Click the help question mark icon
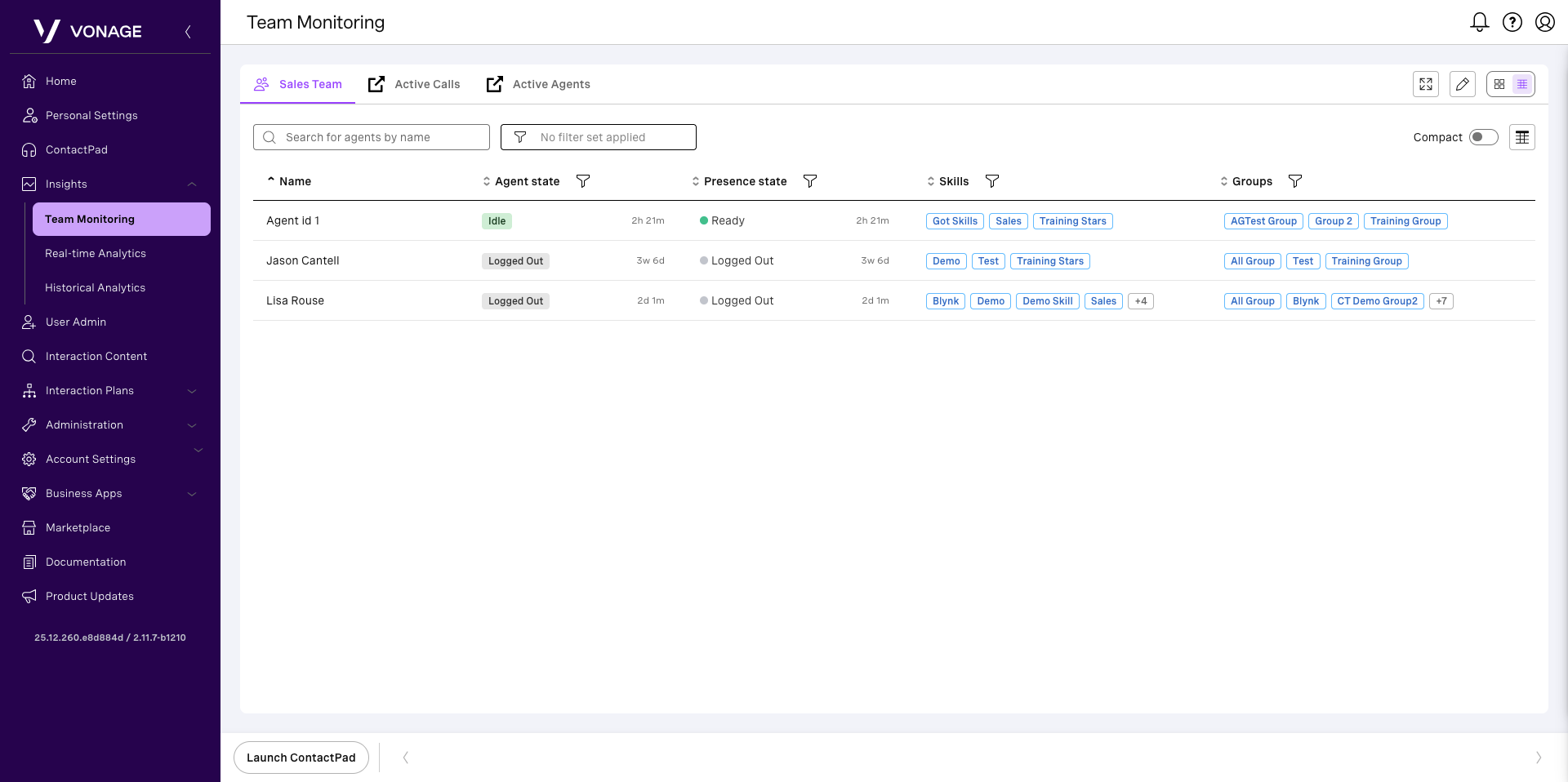Screen dimensions: 1568x782 [x=1512, y=22]
